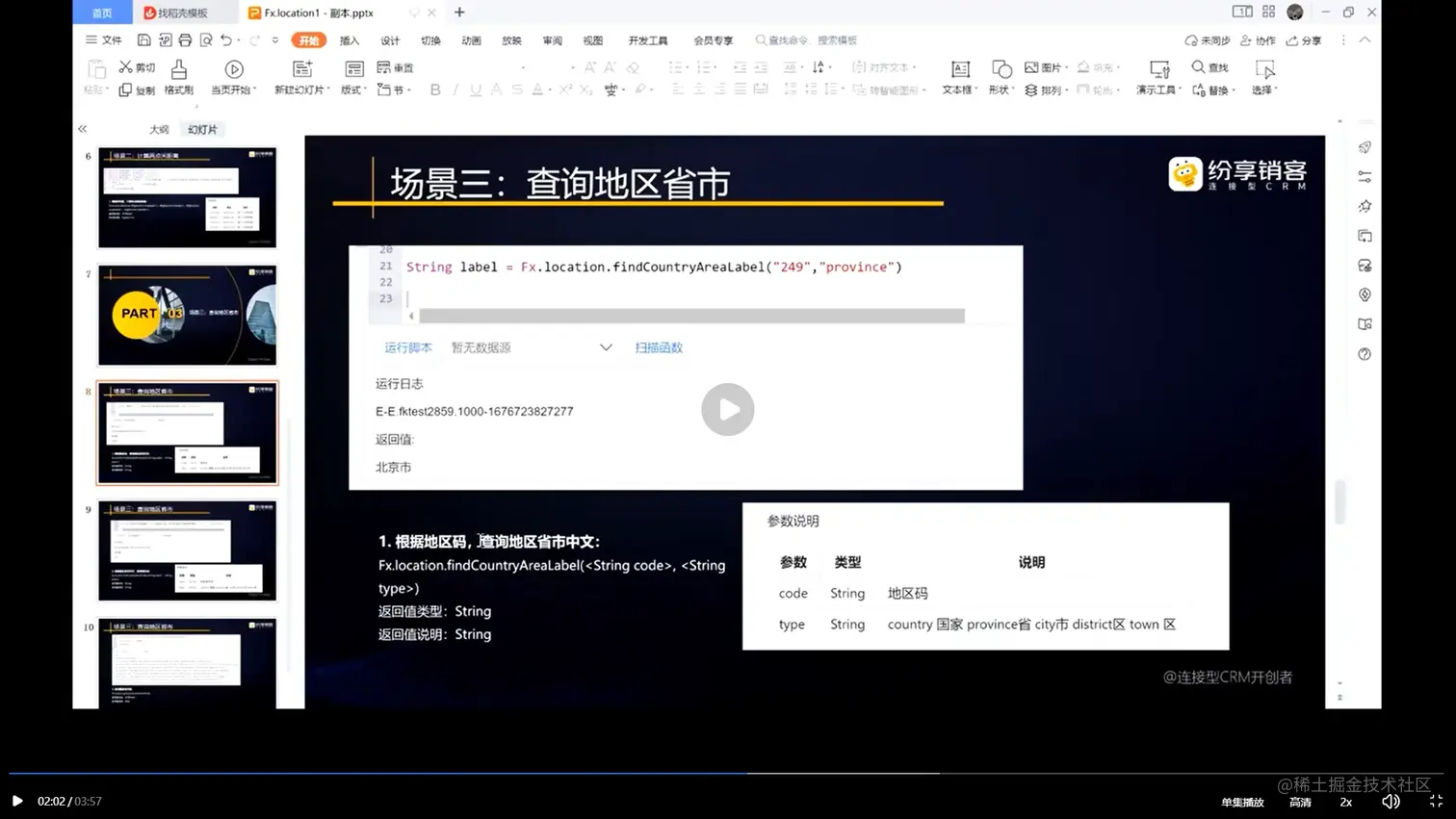Image resolution: width=1456 pixels, height=819 pixels.
Task: Click the Save icon in quick access bar
Action: [x=143, y=40]
